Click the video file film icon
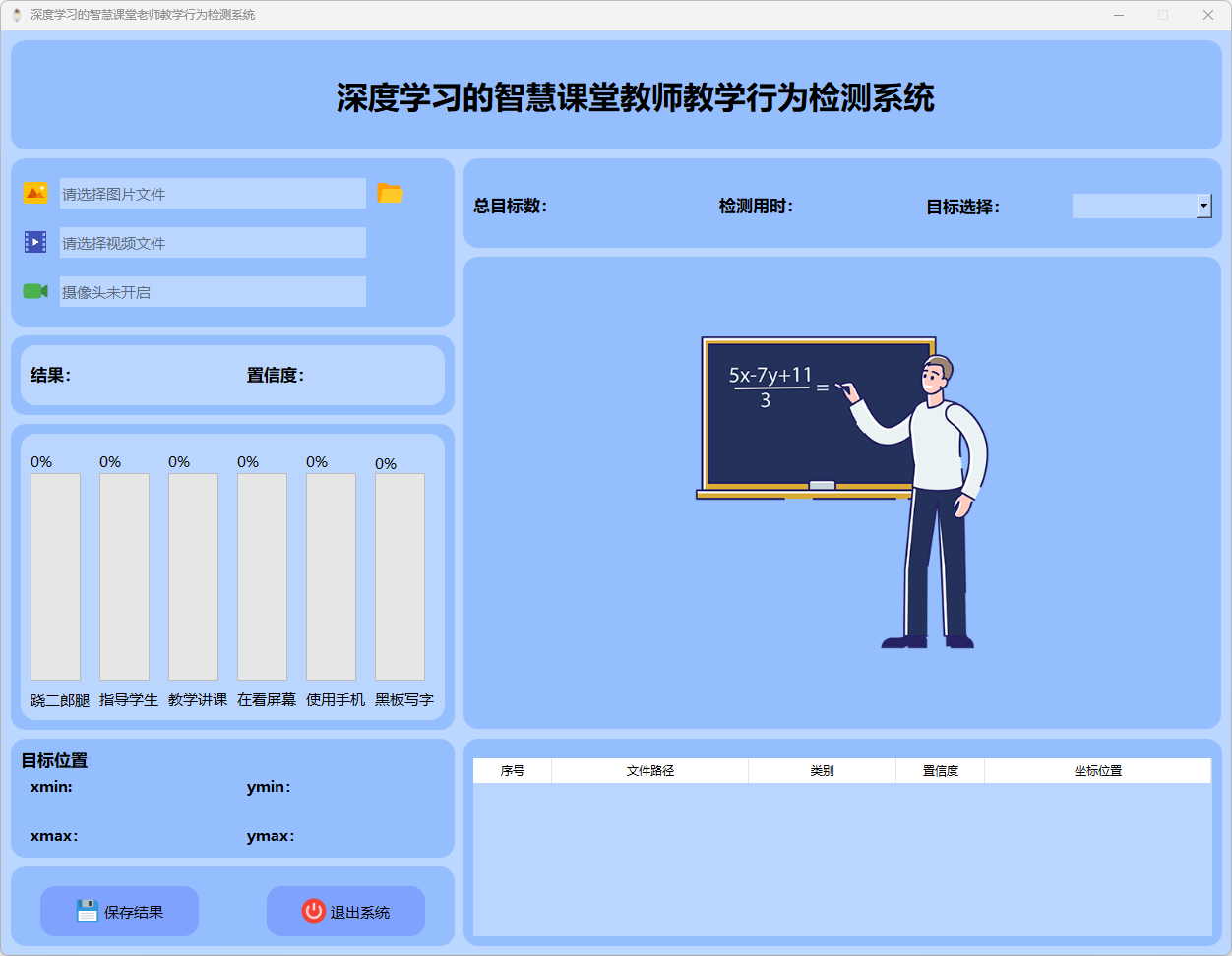Viewport: 1232px width, 956px height. 35,242
